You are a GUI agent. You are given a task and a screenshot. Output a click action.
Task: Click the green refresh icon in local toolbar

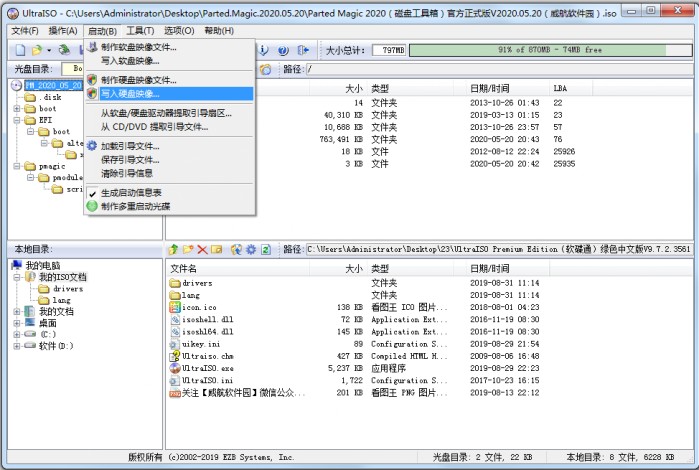click(x=266, y=249)
